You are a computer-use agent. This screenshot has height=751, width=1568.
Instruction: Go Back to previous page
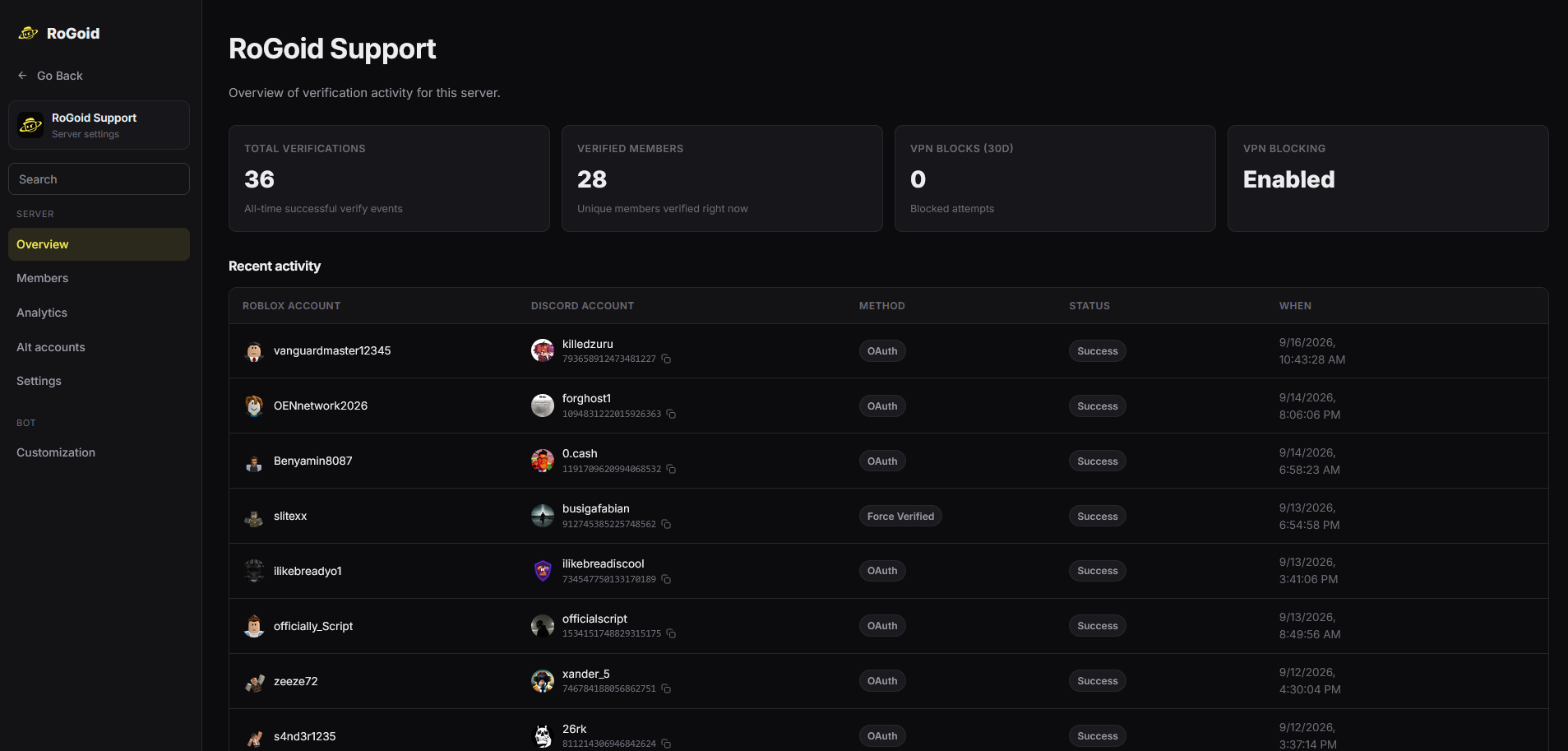click(50, 76)
